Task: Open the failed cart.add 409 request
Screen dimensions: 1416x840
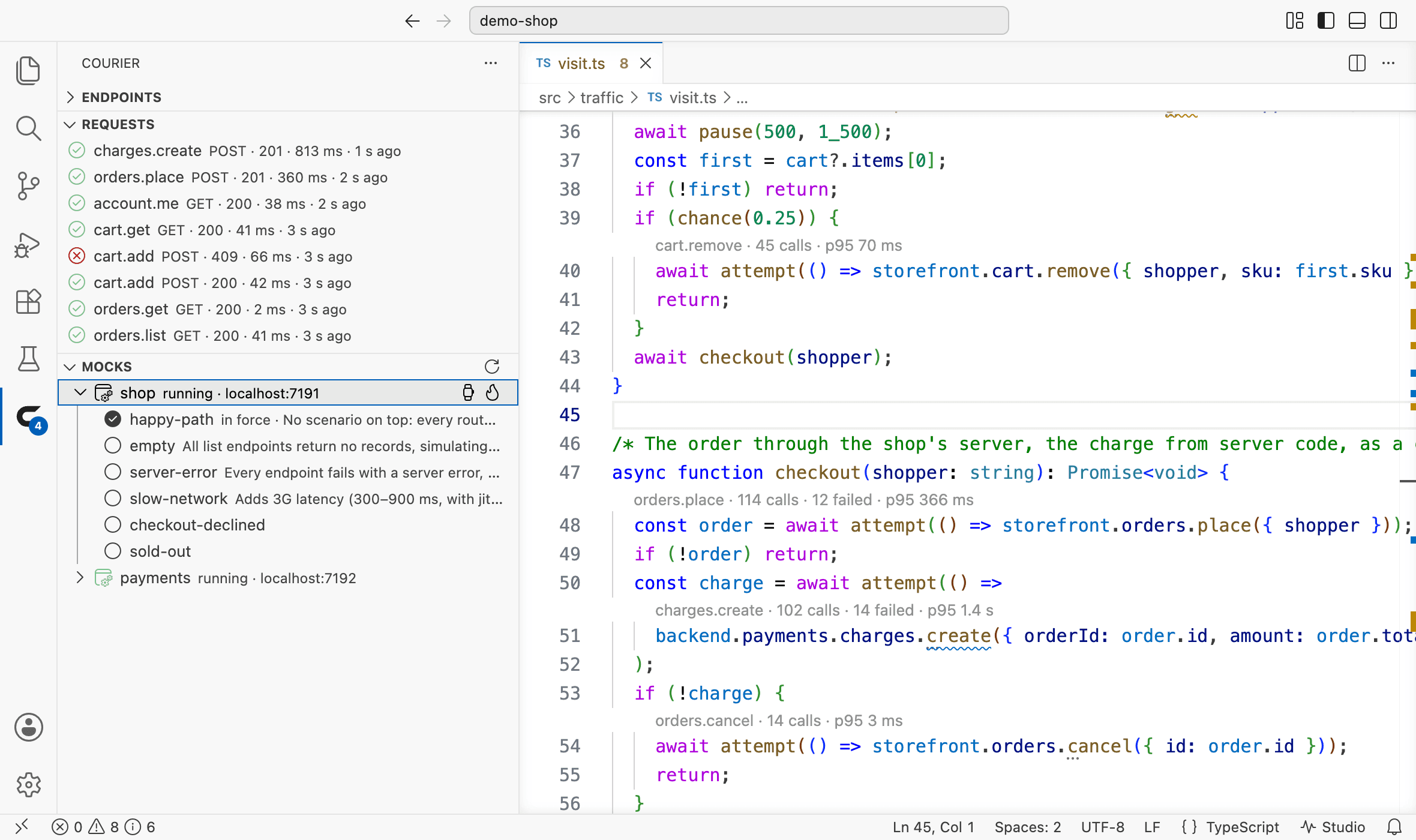Action: [x=288, y=256]
